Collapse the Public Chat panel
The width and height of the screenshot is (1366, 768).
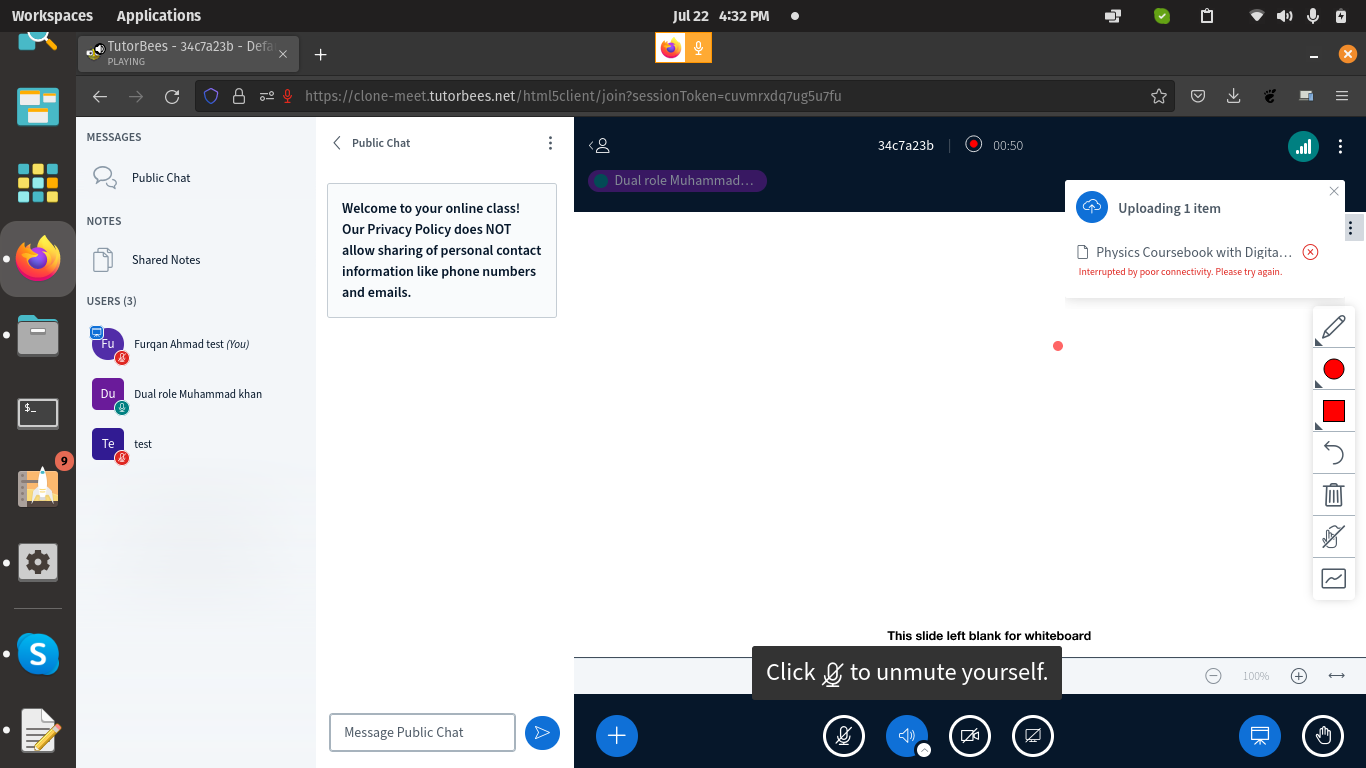(x=337, y=143)
